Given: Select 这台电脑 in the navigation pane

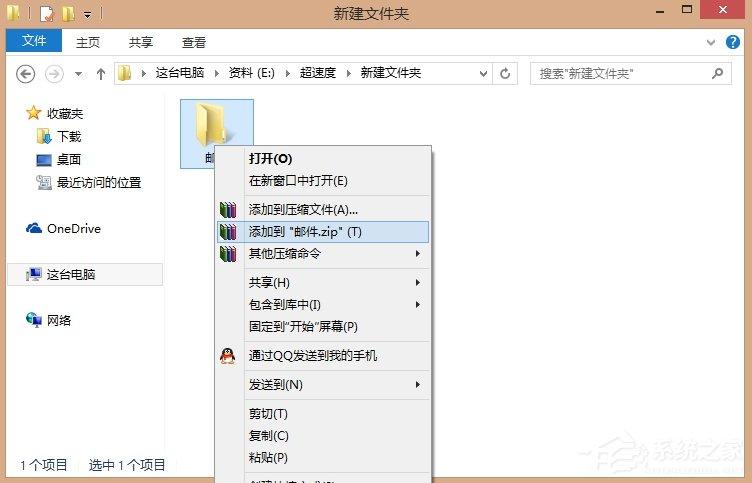Looking at the screenshot, I should click(x=85, y=274).
